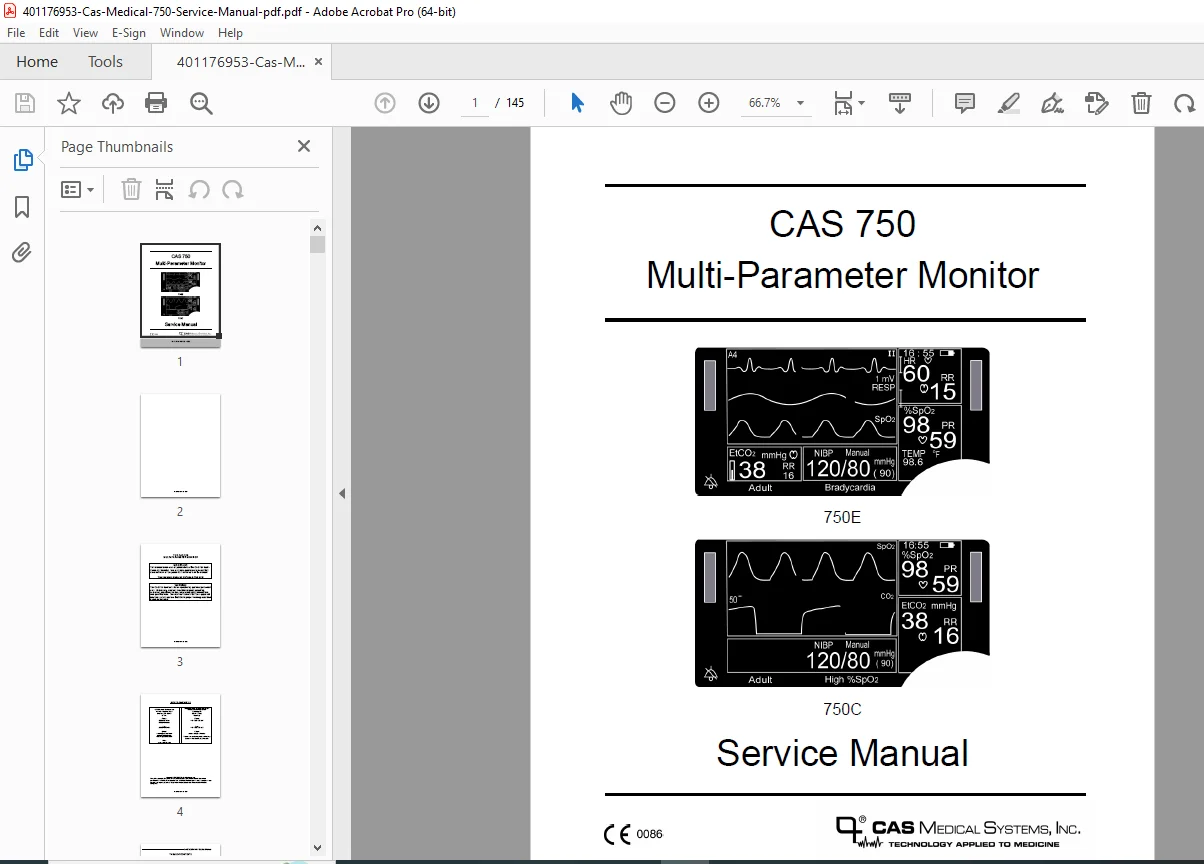This screenshot has width=1204, height=864.
Task: Activate the hand pan tool
Action: point(621,103)
